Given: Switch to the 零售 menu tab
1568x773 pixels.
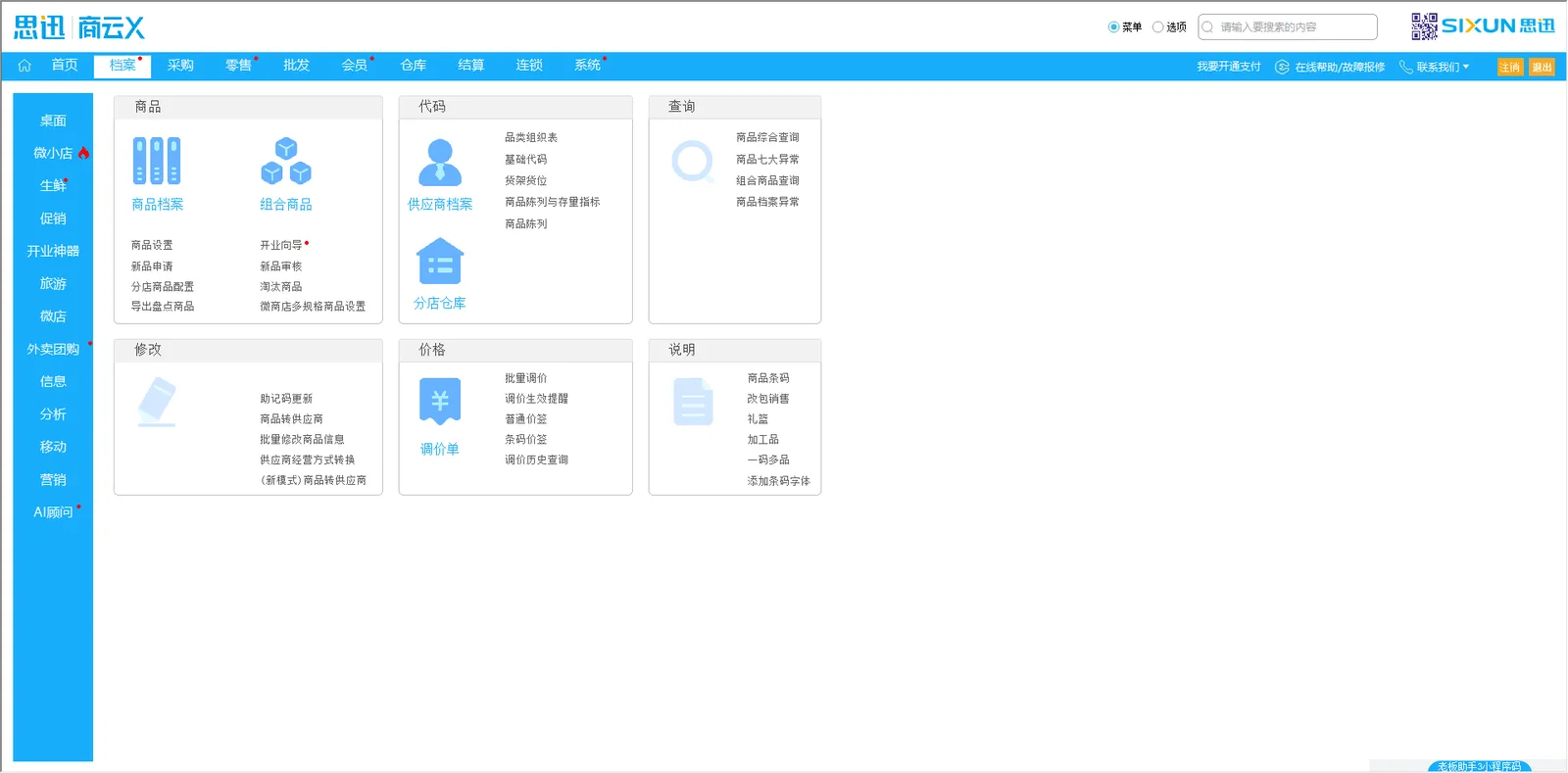Looking at the screenshot, I should [x=238, y=66].
